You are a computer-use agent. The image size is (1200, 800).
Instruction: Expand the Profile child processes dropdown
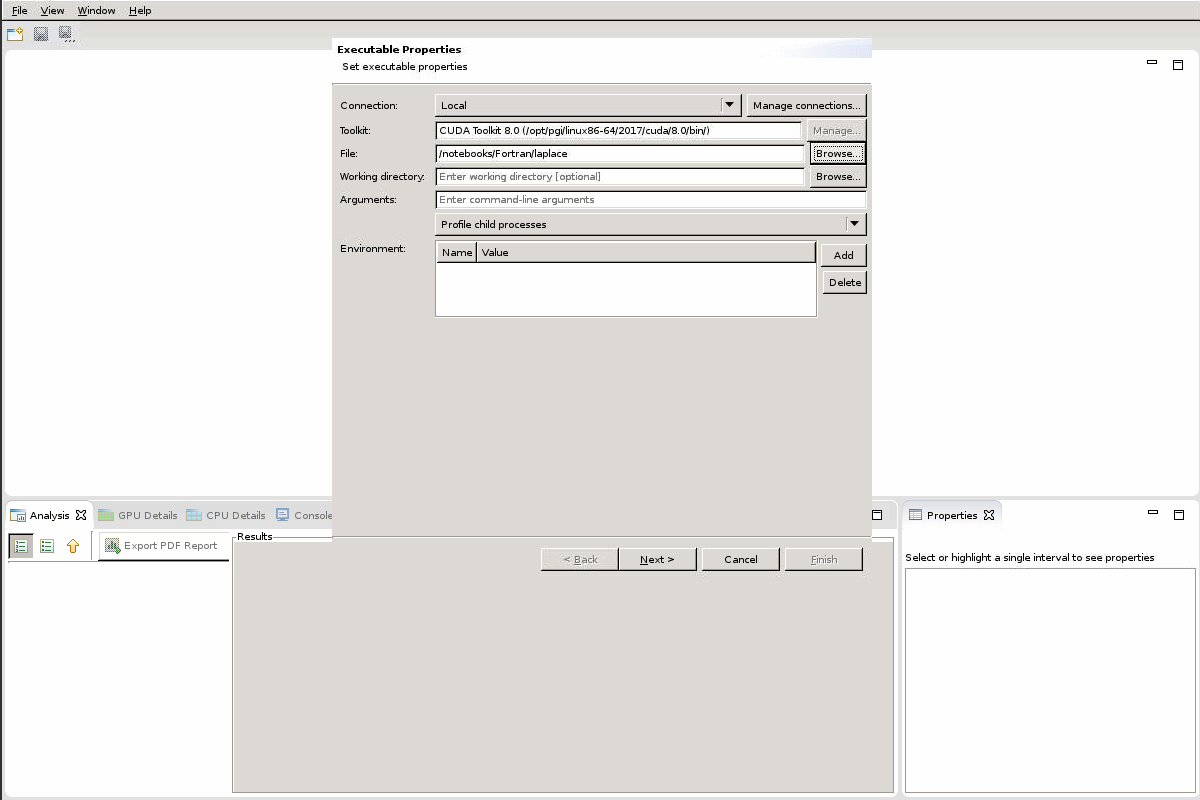pos(650,224)
